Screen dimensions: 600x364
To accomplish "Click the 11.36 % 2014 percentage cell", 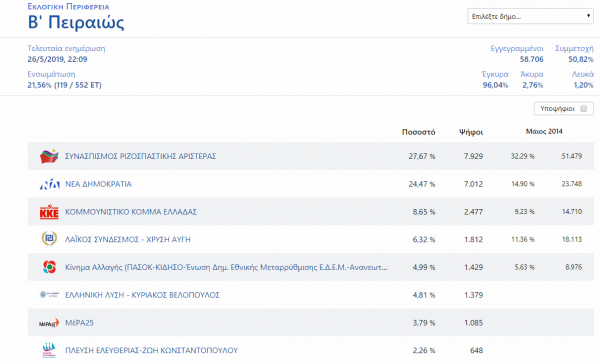I will click(x=523, y=240).
